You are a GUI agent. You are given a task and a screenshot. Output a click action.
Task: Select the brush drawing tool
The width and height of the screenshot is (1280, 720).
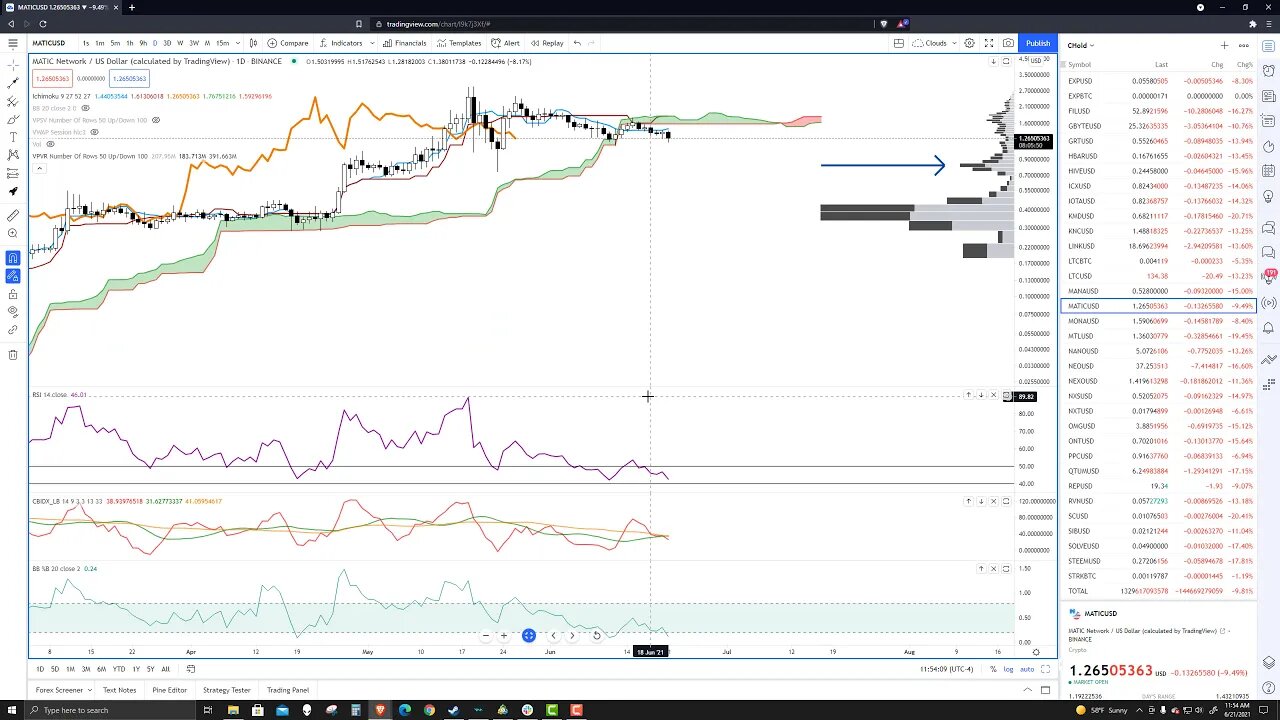(x=12, y=119)
